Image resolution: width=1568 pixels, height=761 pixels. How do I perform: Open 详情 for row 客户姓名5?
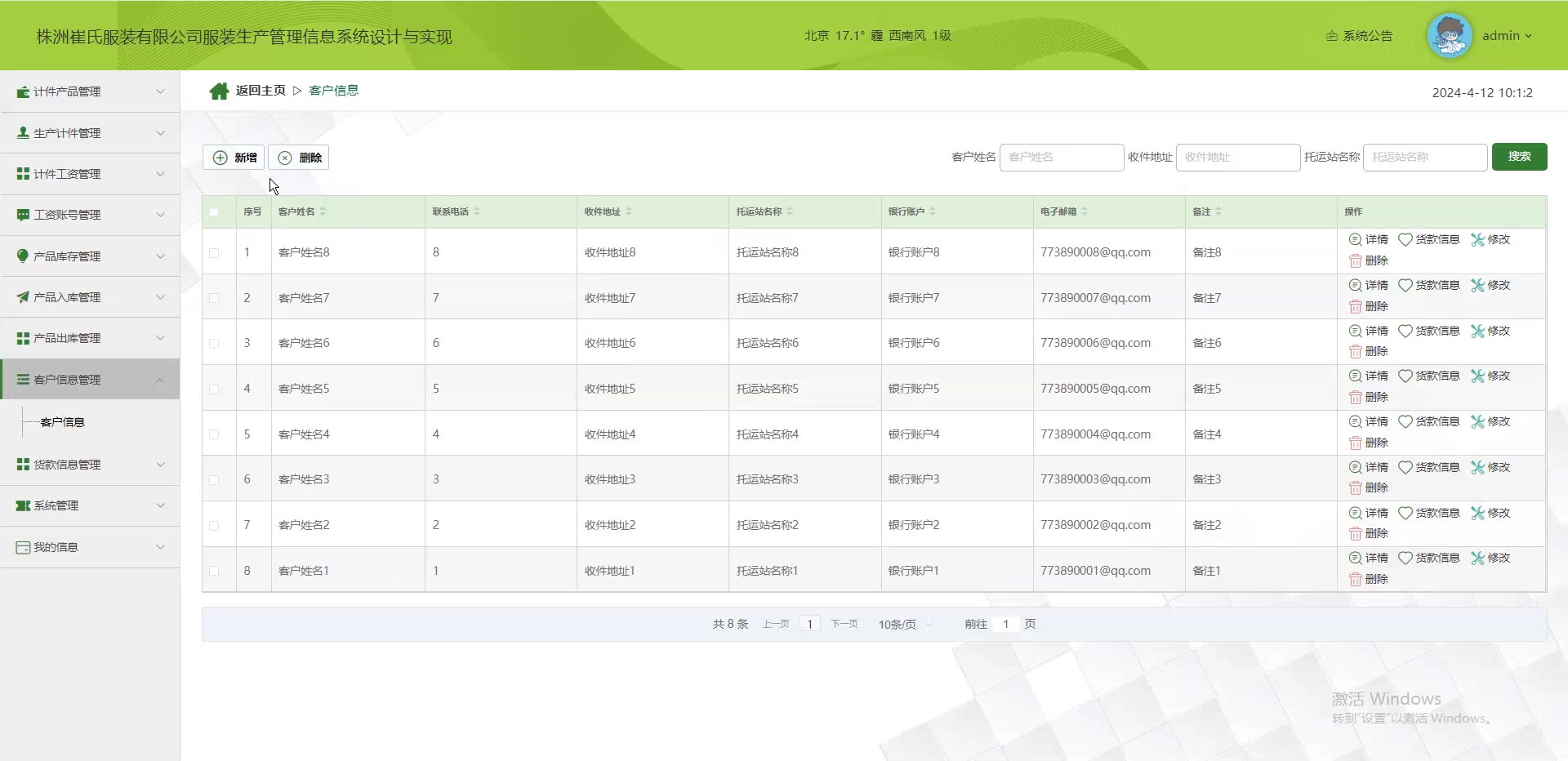coord(1368,376)
